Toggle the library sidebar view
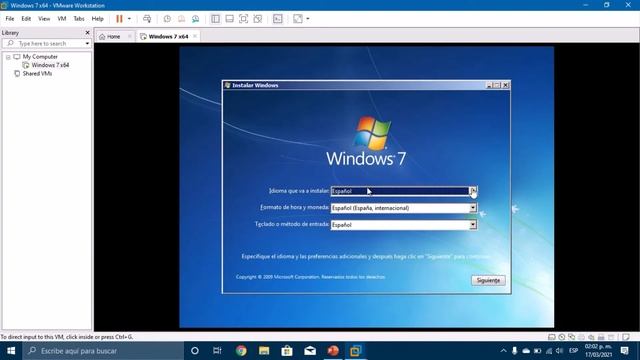This screenshot has height=360, width=640. tap(215, 19)
